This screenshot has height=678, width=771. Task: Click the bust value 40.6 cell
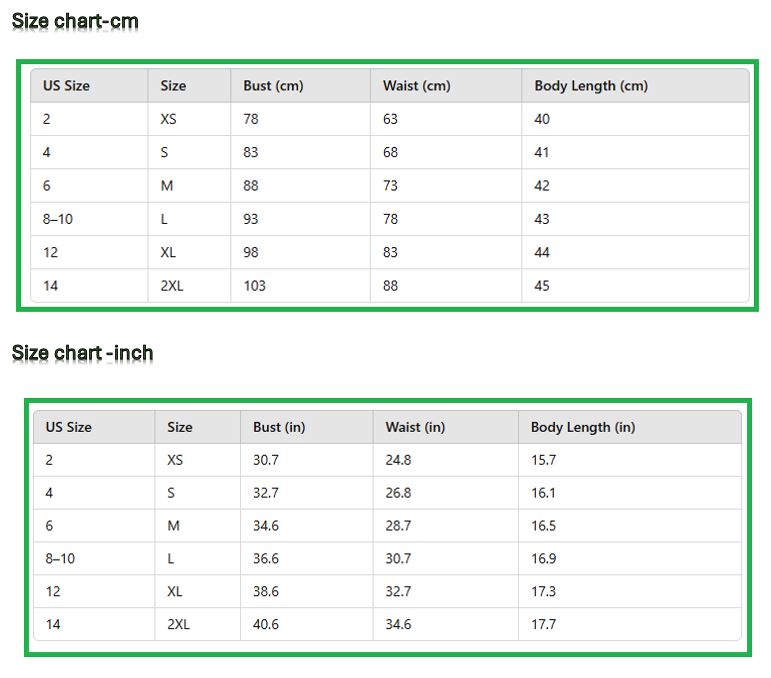coord(266,624)
